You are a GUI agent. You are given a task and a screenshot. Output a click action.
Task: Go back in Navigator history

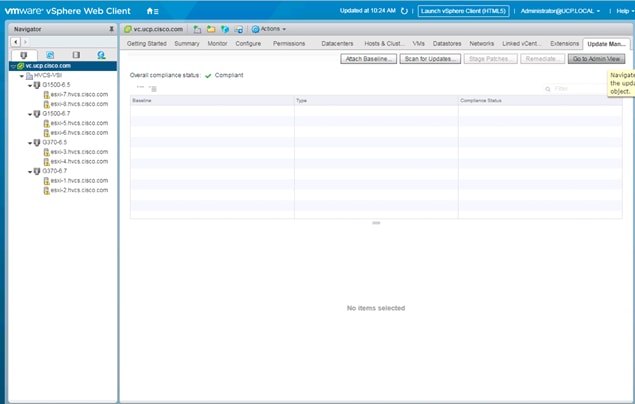tap(15, 42)
